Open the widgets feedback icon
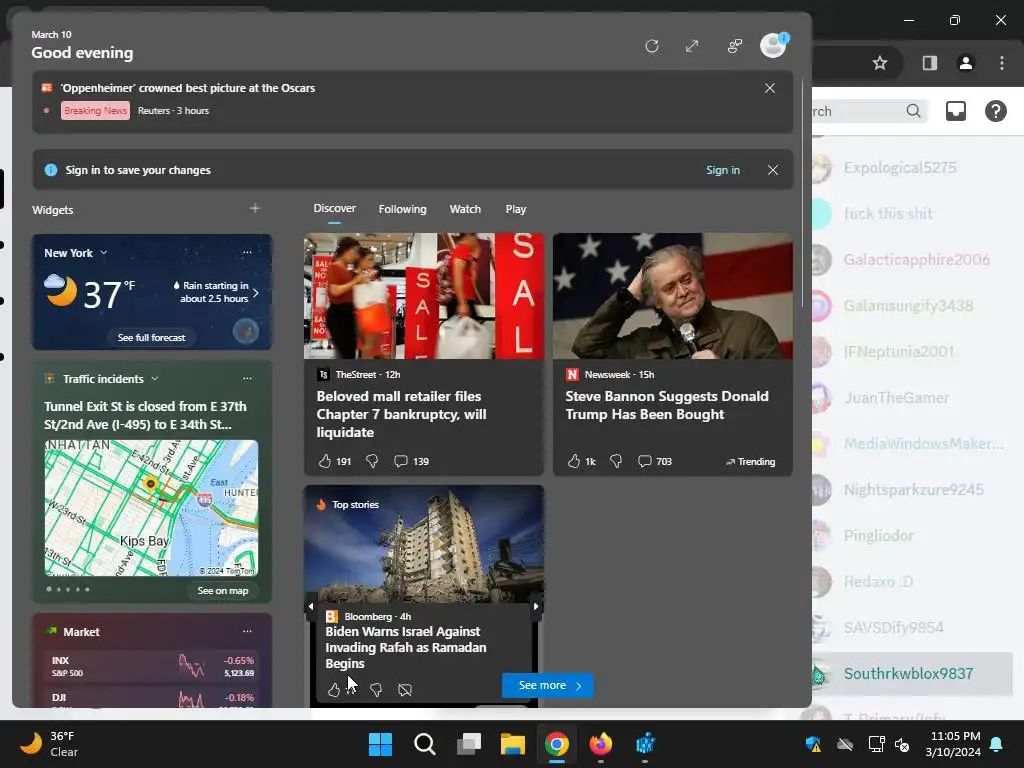The image size is (1024, 768). pos(735,46)
